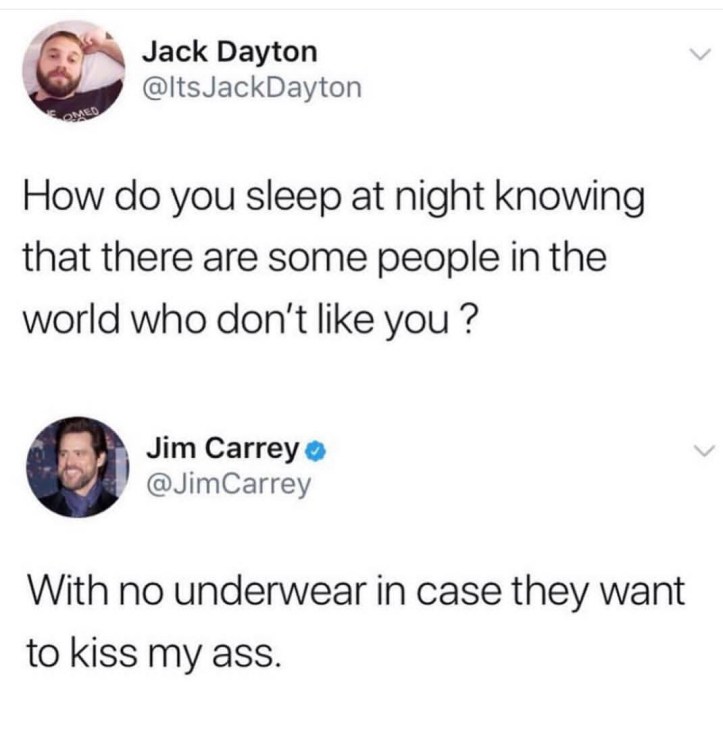Expand the options chevron on Jim Carrey's tweet

pos(704,451)
